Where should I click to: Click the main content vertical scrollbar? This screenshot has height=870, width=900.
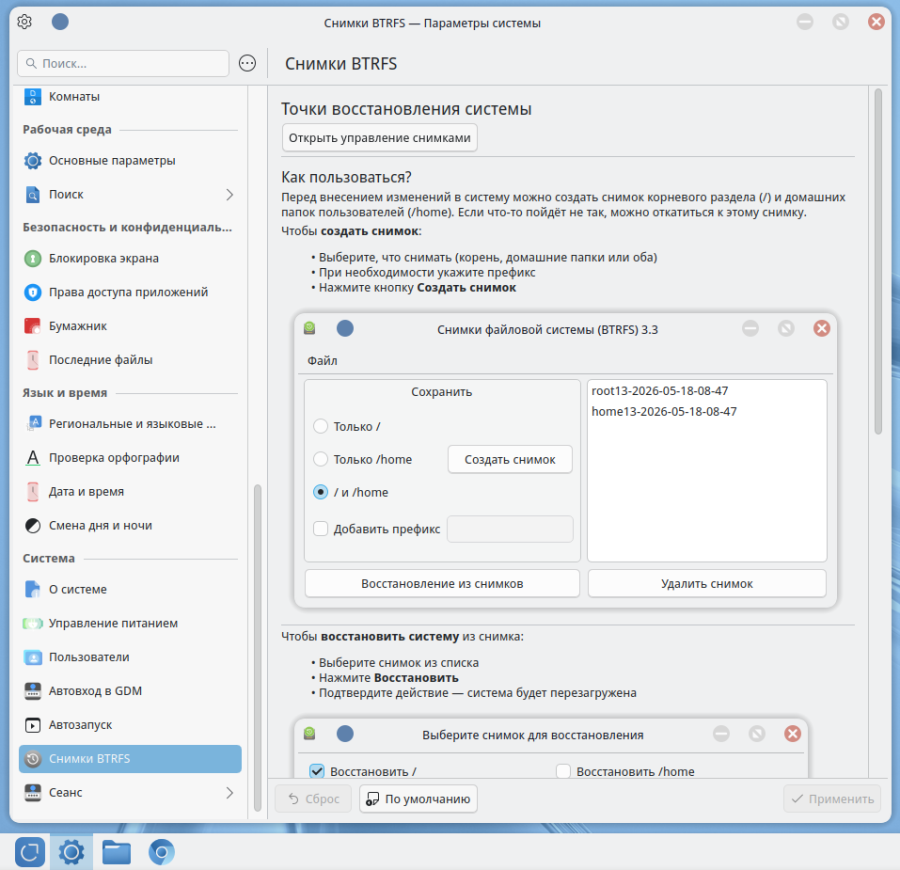pyautogui.click(x=878, y=261)
